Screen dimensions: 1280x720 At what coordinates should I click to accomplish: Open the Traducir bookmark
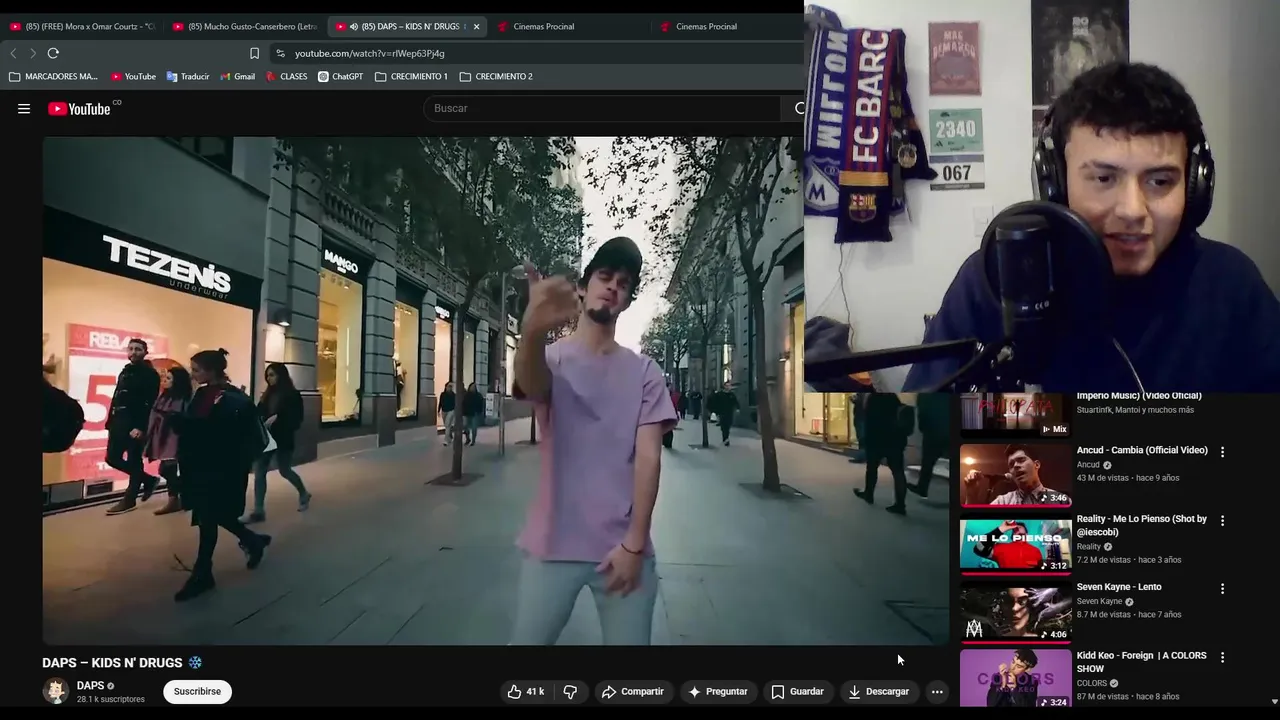point(188,76)
